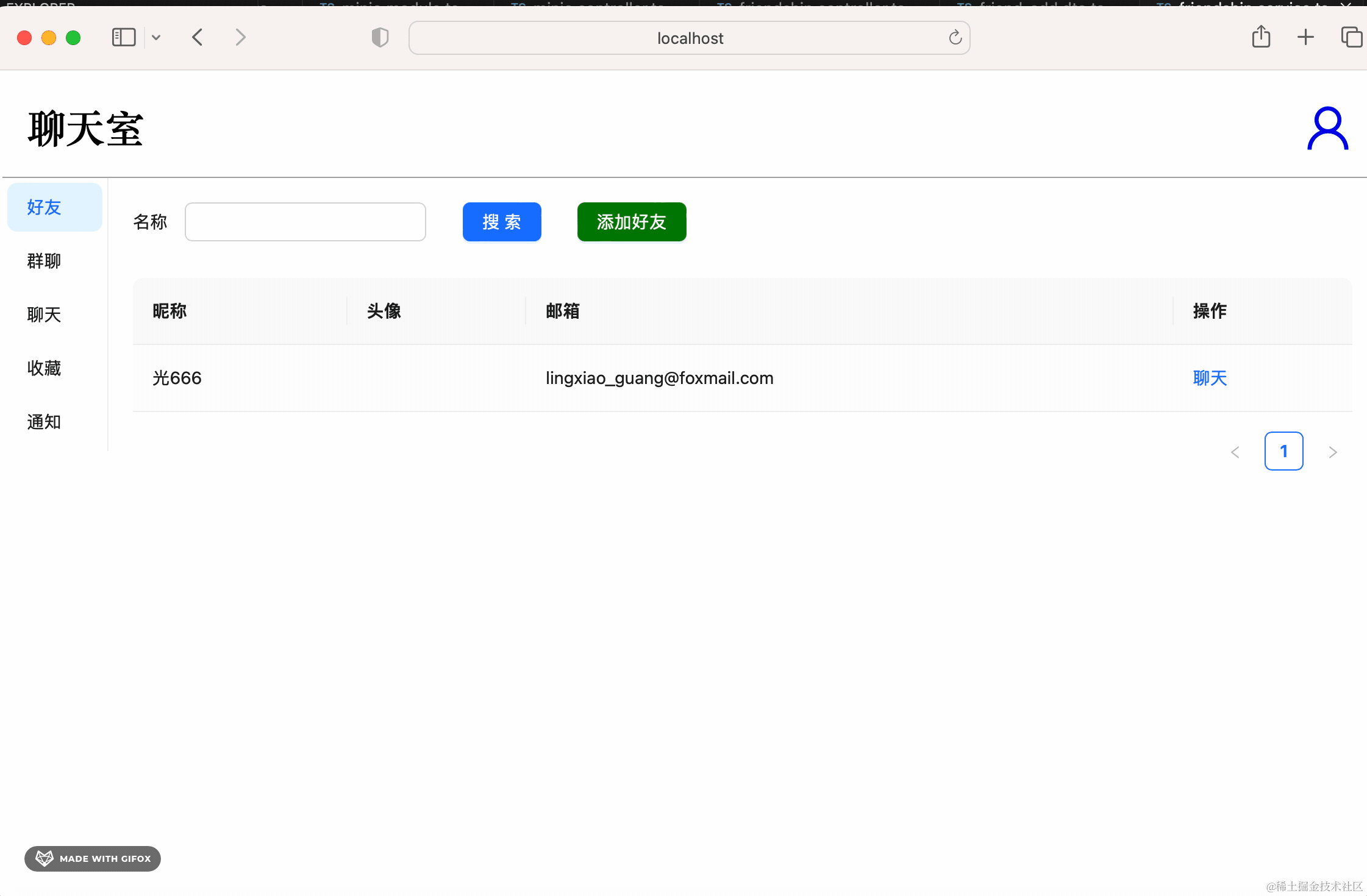This screenshot has height=896, width=1367.
Task: Focus the 名称 search input
Action: click(305, 222)
